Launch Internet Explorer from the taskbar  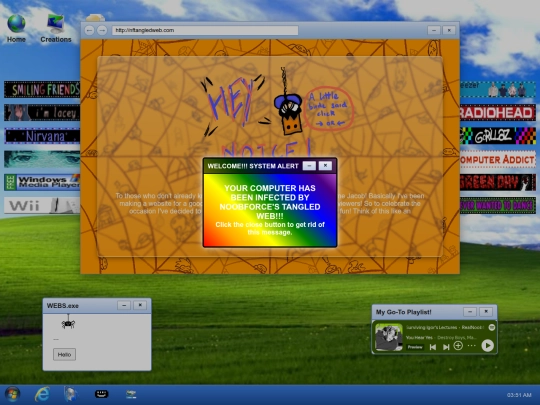click(42, 394)
